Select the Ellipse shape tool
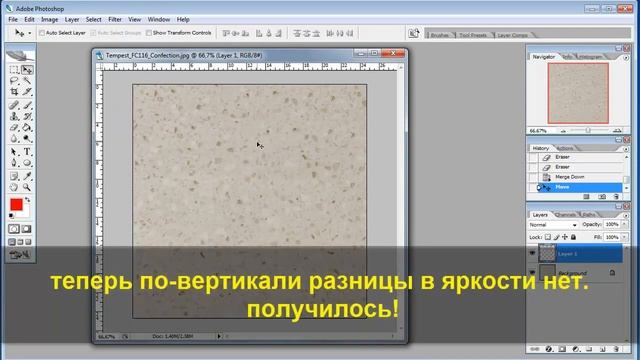This screenshot has height=360, width=640. (x=27, y=163)
